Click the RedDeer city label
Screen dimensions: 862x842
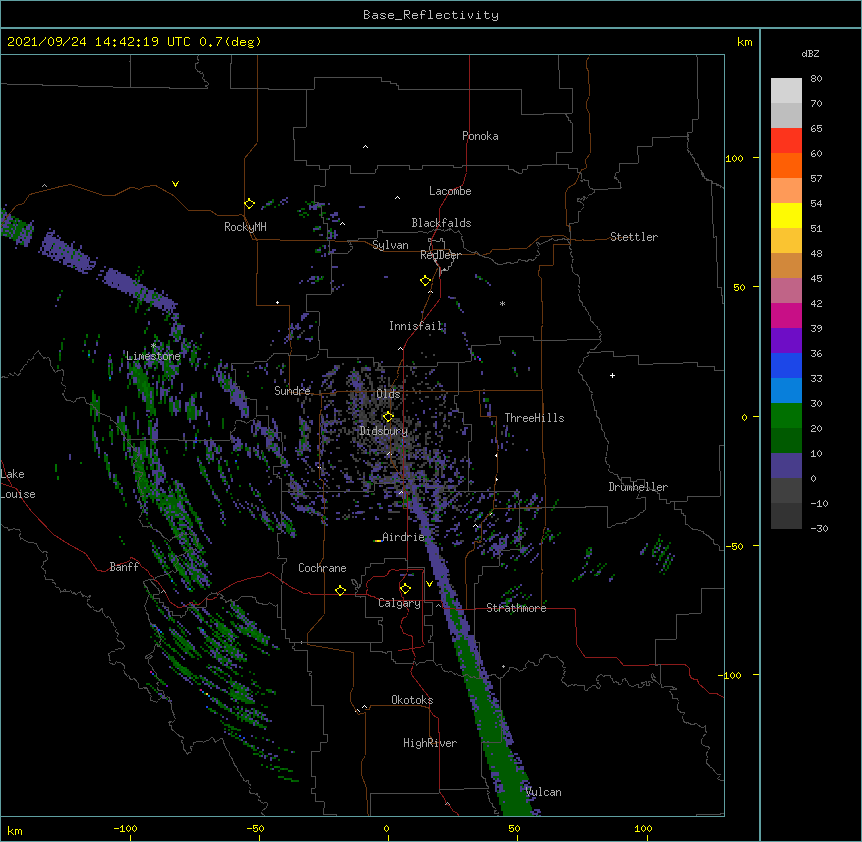tap(440, 255)
